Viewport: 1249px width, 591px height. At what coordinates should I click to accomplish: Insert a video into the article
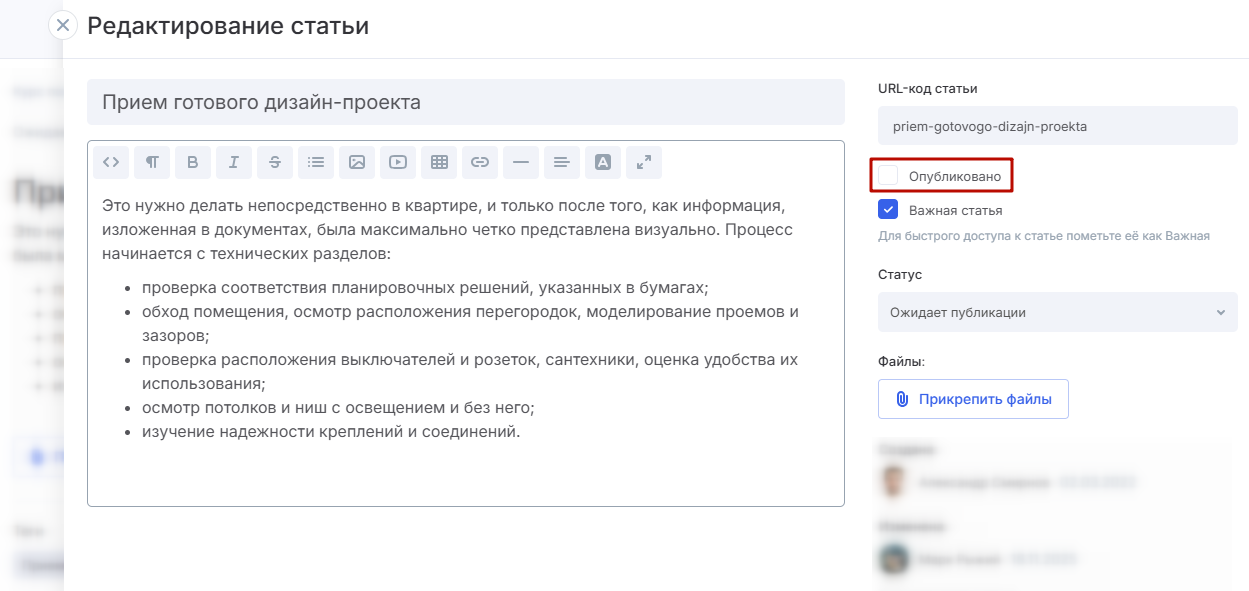tap(398, 162)
